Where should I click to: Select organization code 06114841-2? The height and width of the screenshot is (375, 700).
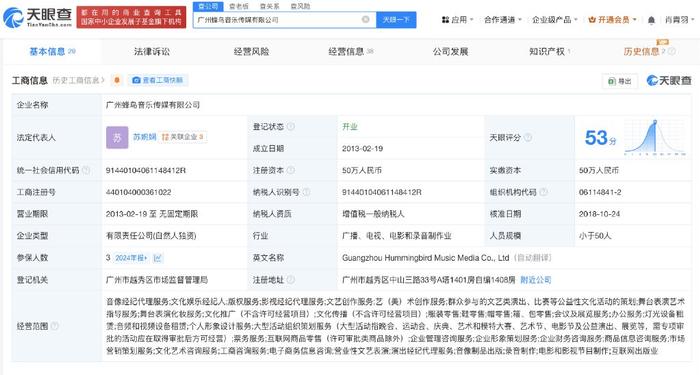point(600,192)
